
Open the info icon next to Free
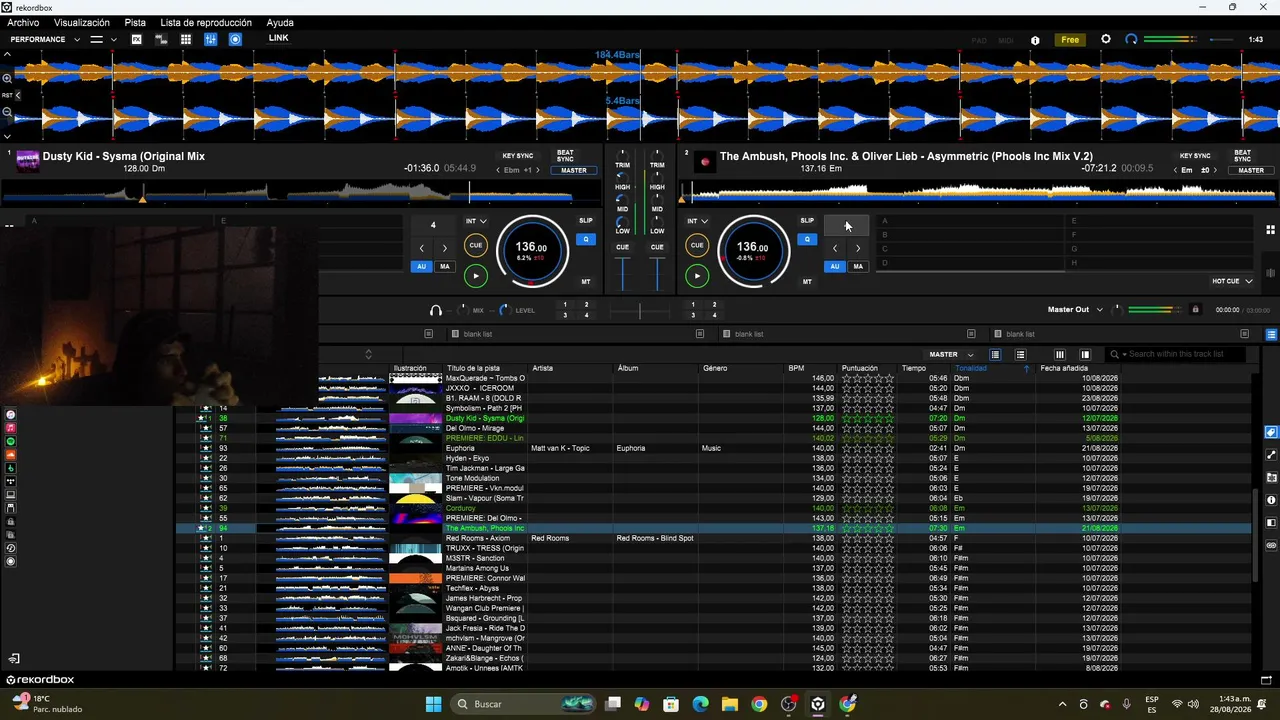(x=1035, y=40)
